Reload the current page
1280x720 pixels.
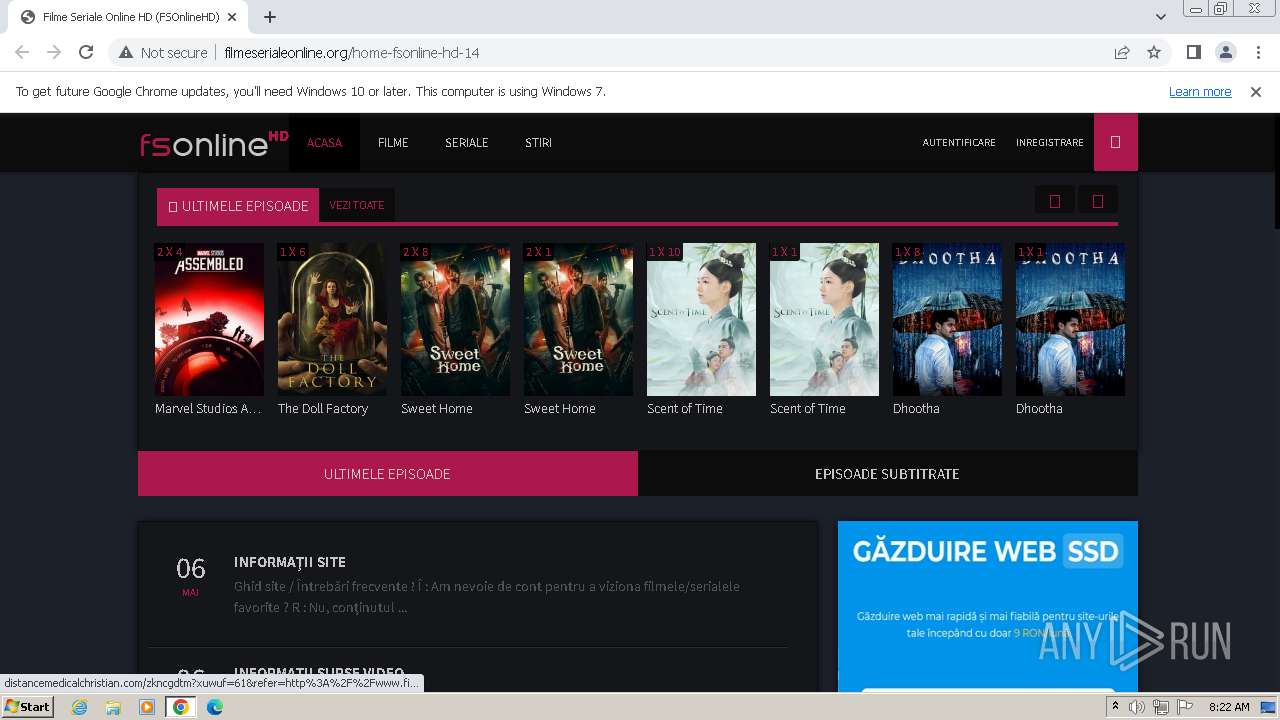pyautogui.click(x=86, y=52)
